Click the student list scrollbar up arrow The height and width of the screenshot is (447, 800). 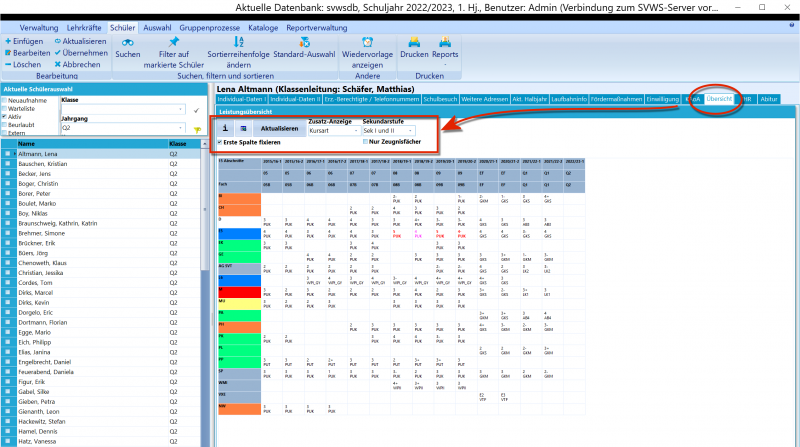point(205,144)
